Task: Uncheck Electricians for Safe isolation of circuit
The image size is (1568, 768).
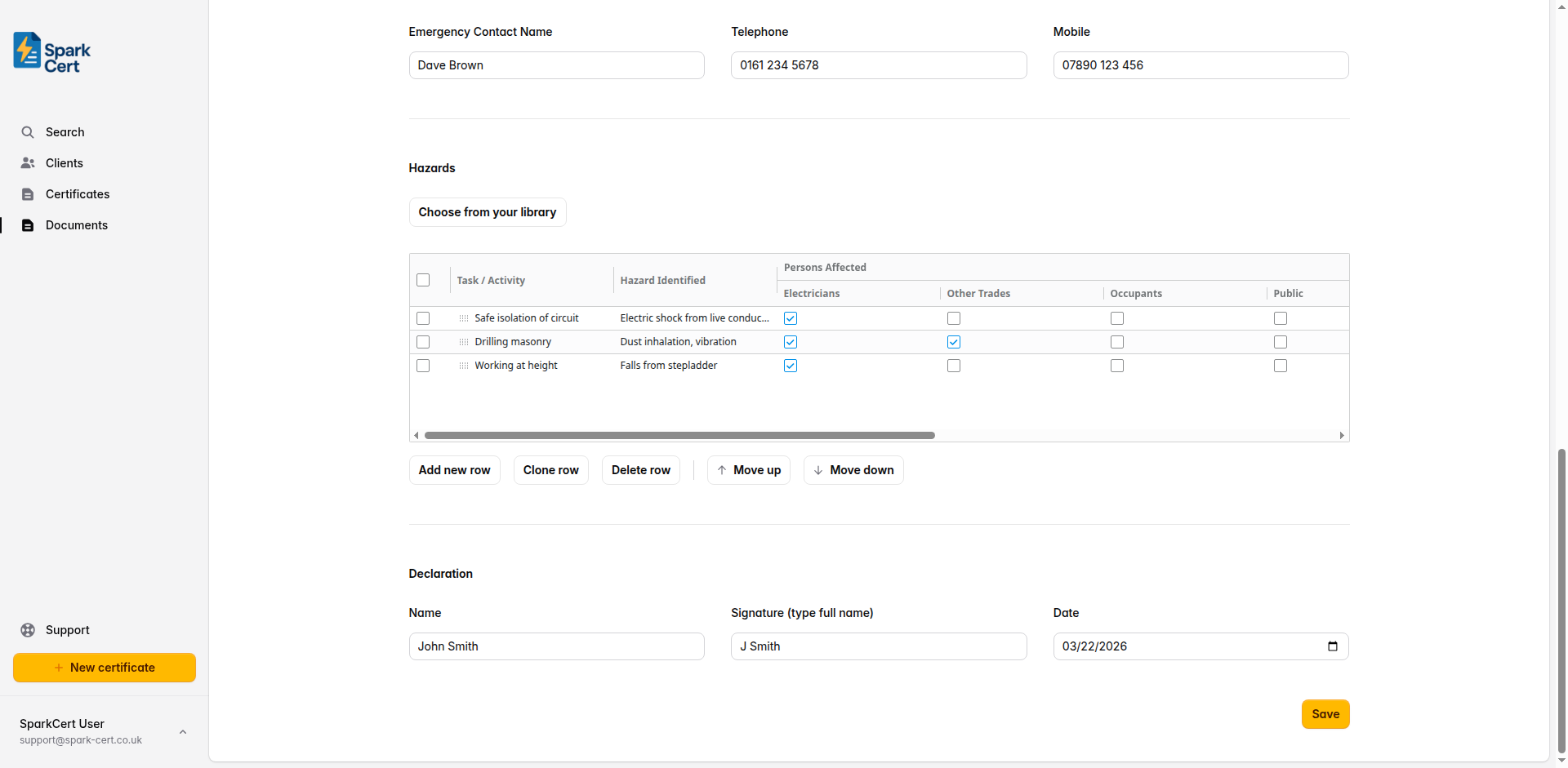Action: coord(790,317)
